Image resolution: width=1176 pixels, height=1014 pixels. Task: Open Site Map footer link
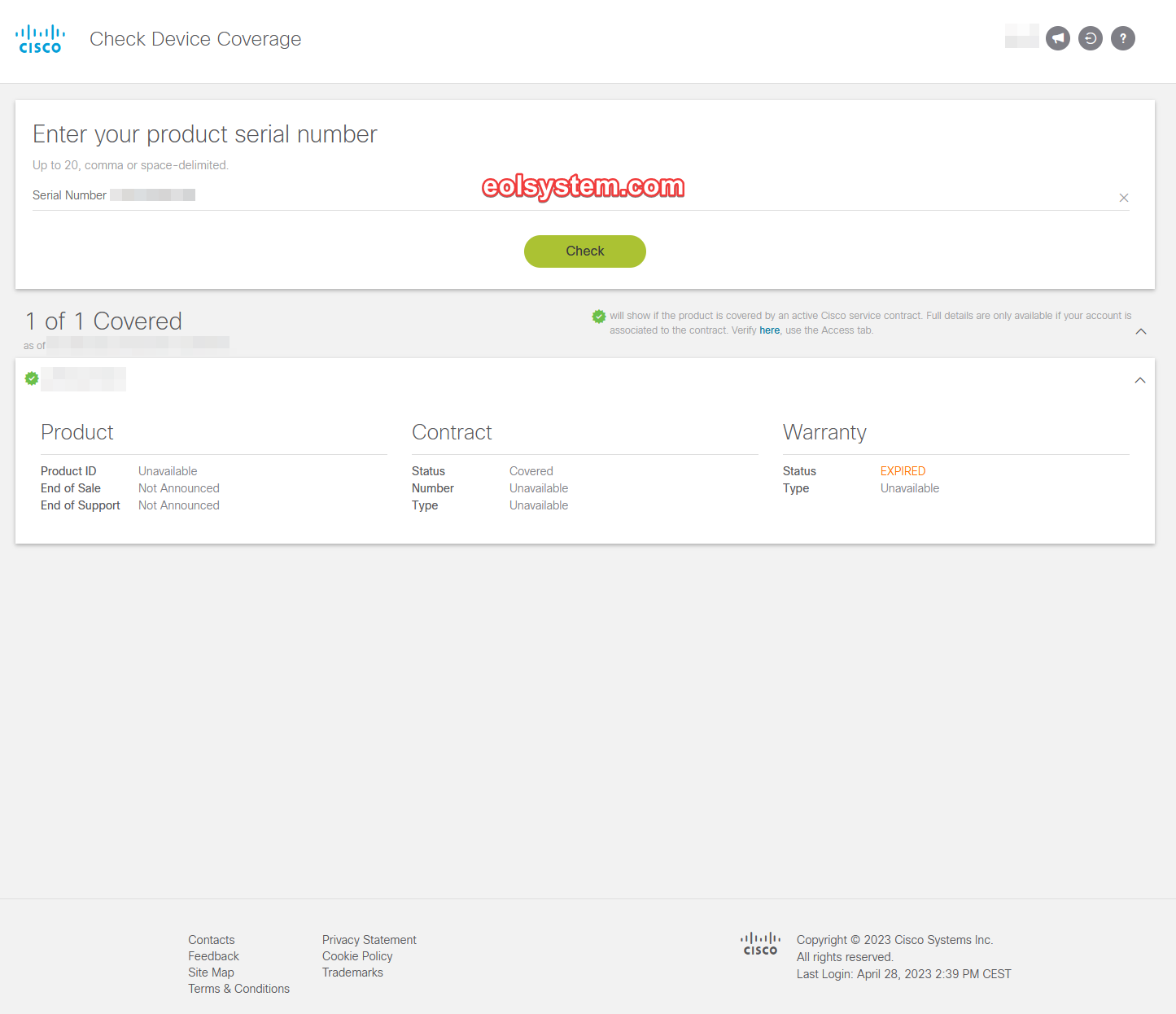click(x=211, y=972)
